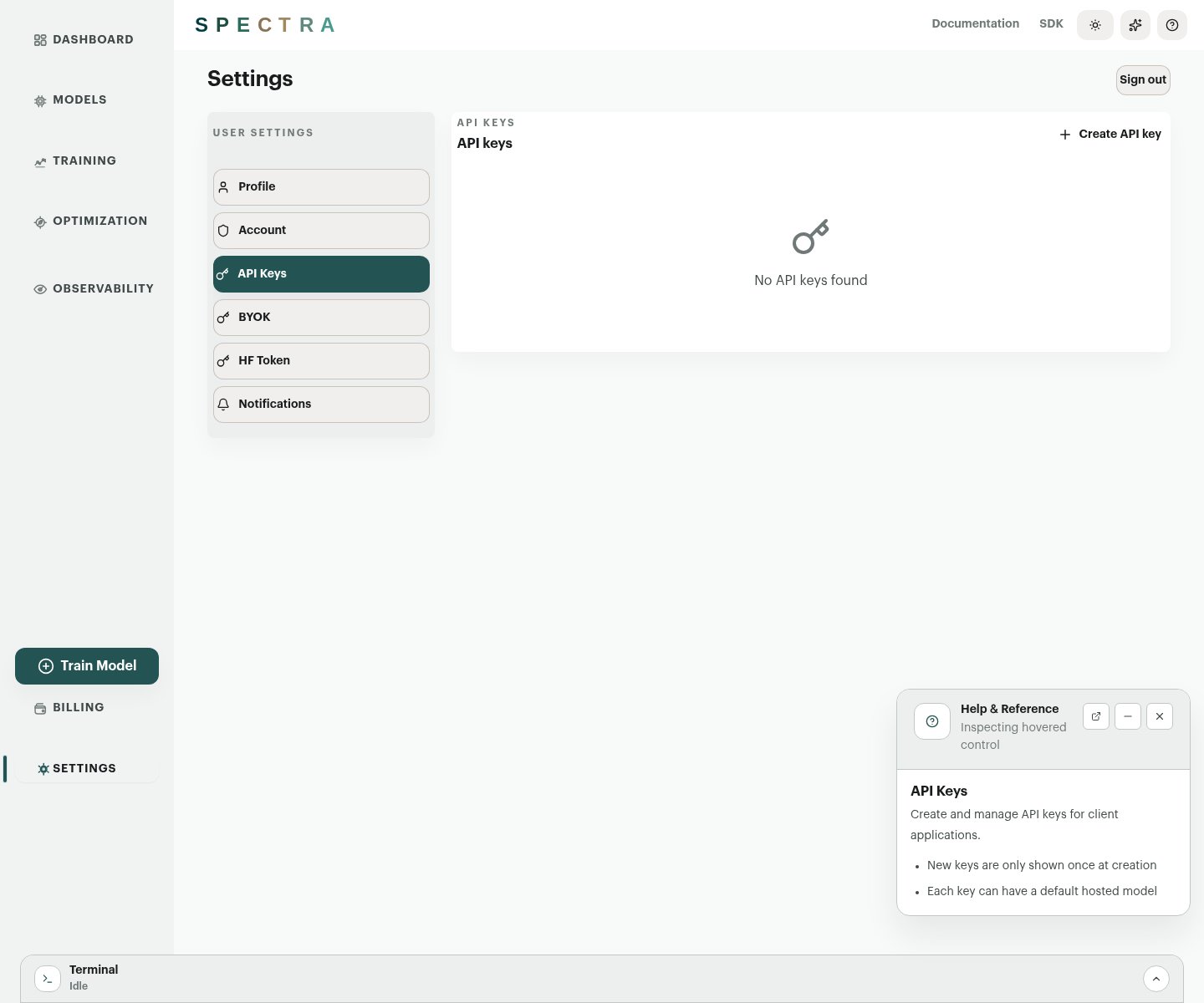This screenshot has height=1003, width=1204.
Task: Open the SDK link
Action: (x=1051, y=23)
